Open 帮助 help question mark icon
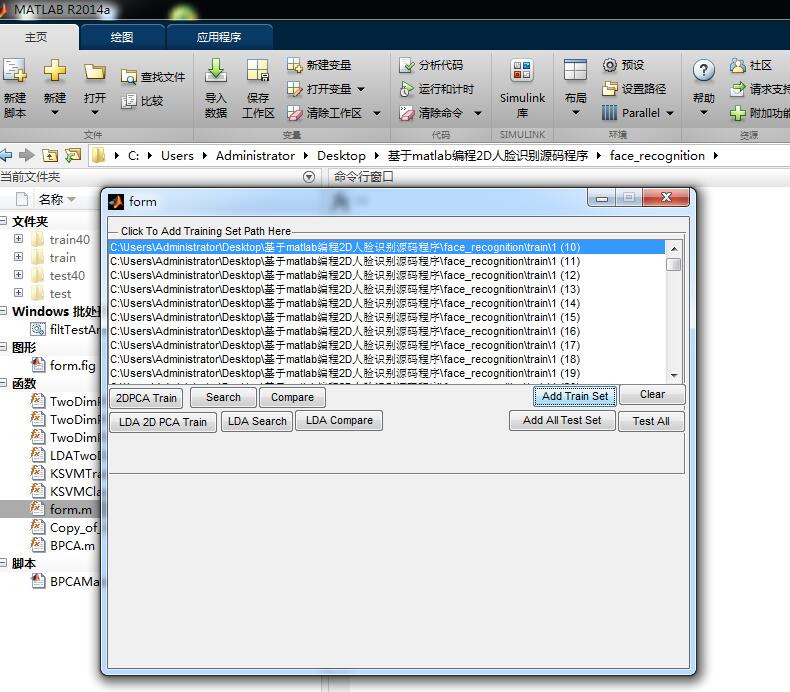This screenshot has width=790, height=692. (x=703, y=71)
